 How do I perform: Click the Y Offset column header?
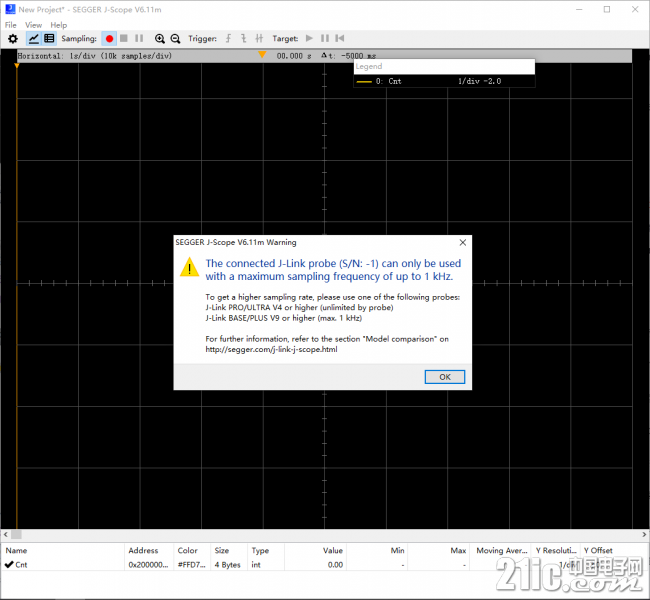coord(598,550)
